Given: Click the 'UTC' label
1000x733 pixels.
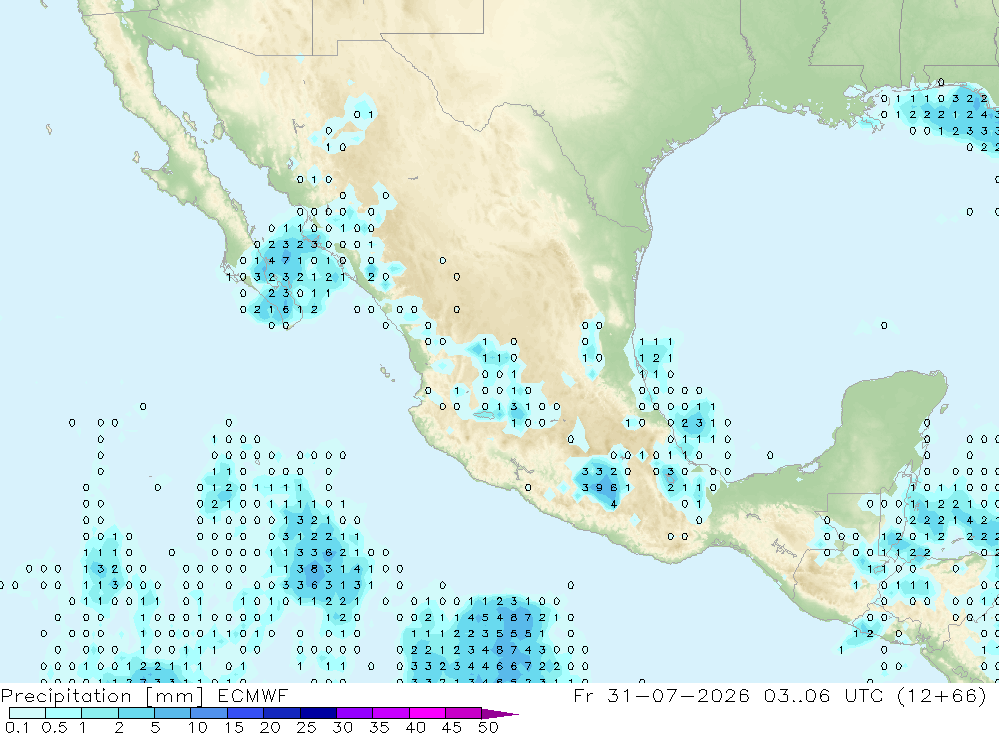Looking at the screenshot, I should point(865,695).
